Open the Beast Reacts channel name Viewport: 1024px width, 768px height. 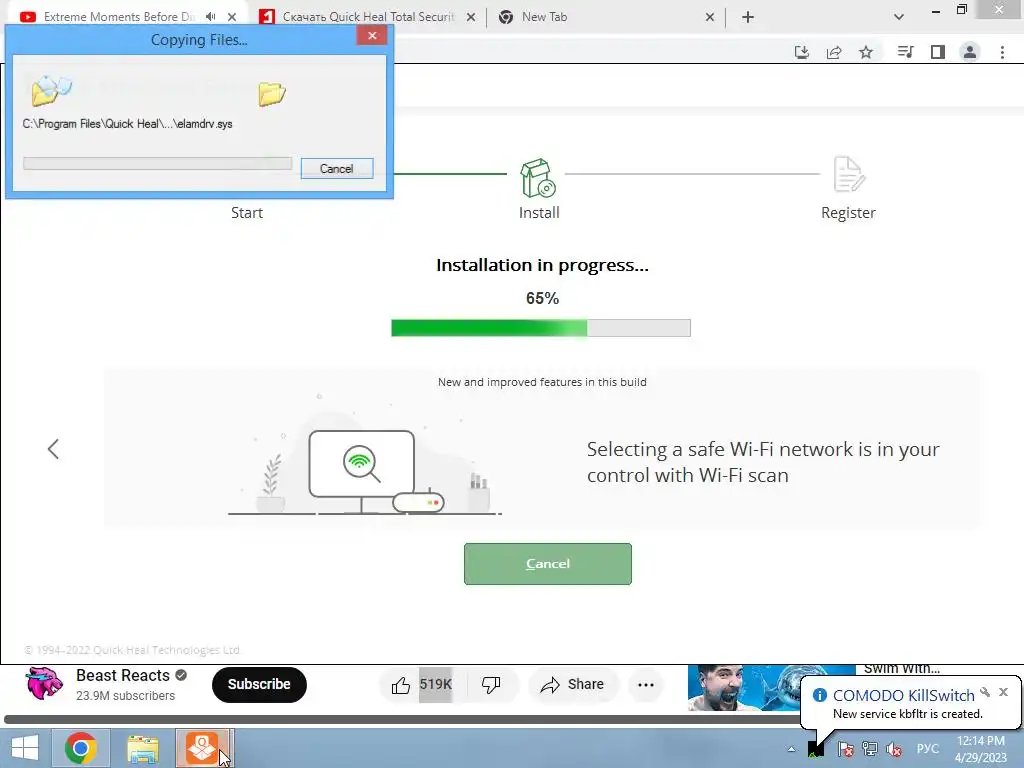coord(123,675)
